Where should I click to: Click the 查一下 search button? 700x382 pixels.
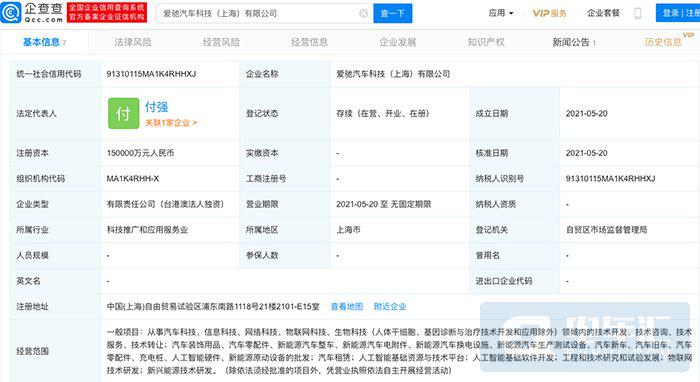pos(392,13)
